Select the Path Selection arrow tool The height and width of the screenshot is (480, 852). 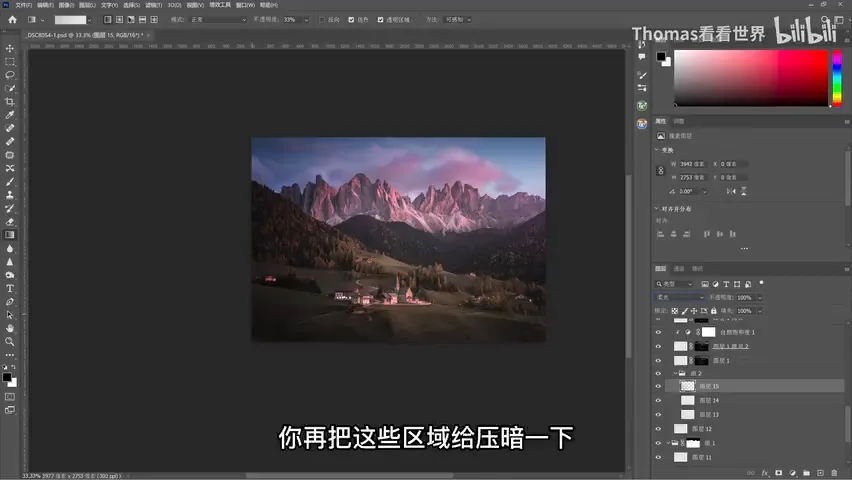[x=10, y=315]
